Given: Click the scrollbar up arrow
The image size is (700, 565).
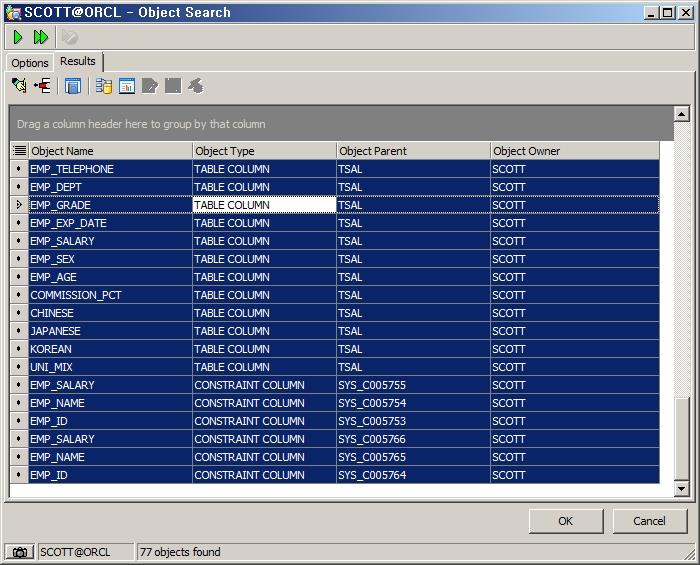Looking at the screenshot, I should (x=682, y=113).
